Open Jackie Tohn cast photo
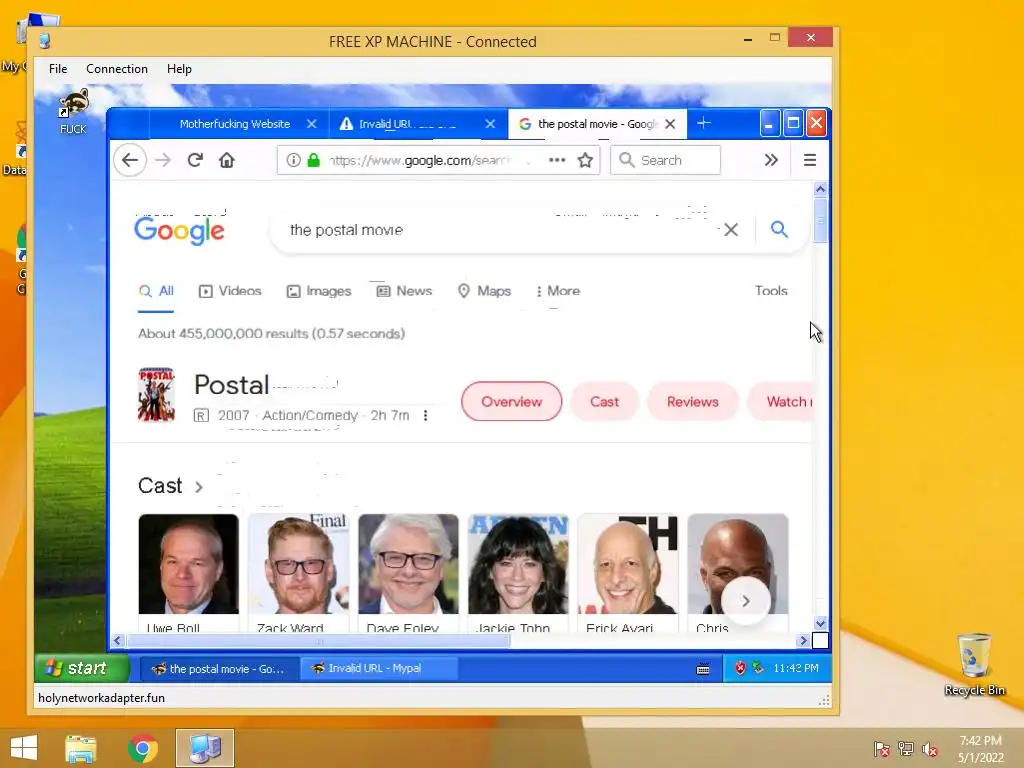Image resolution: width=1024 pixels, height=768 pixels. (518, 564)
